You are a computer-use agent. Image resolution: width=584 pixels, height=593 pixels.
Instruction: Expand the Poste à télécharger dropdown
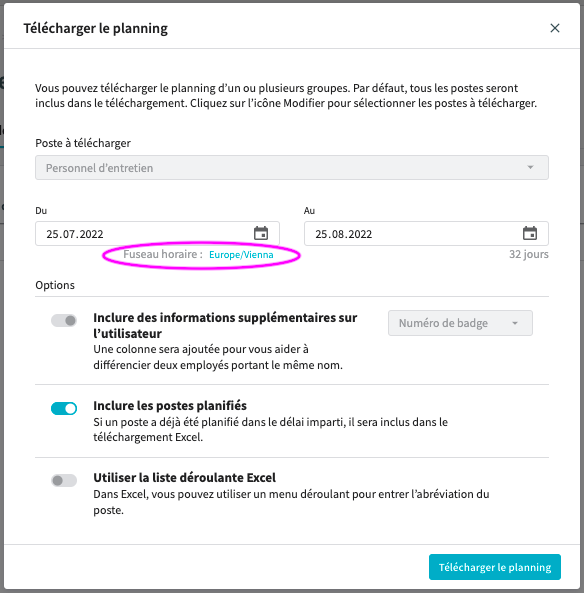(292, 168)
